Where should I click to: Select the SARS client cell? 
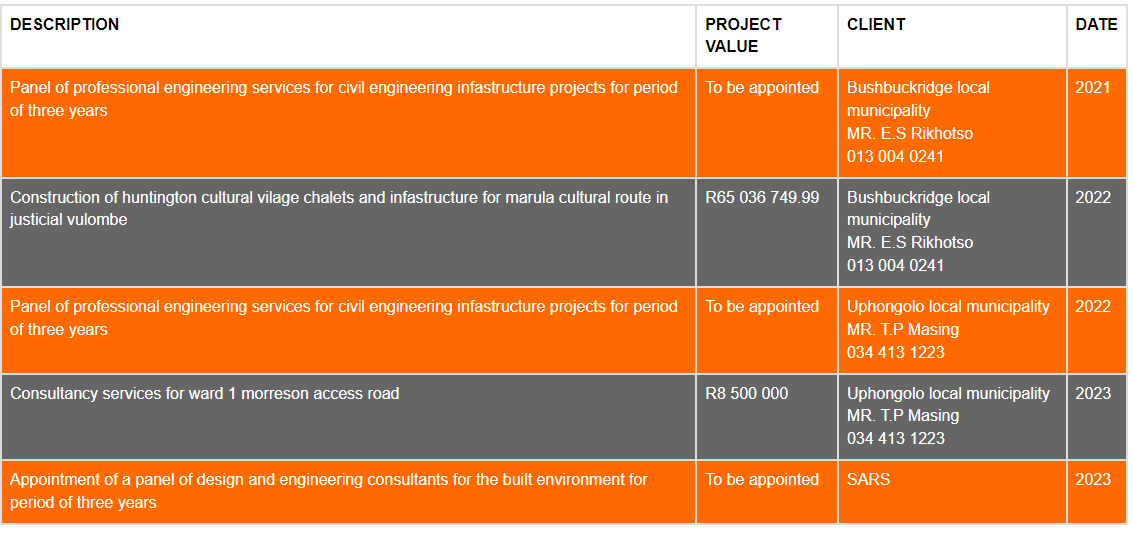click(x=868, y=480)
